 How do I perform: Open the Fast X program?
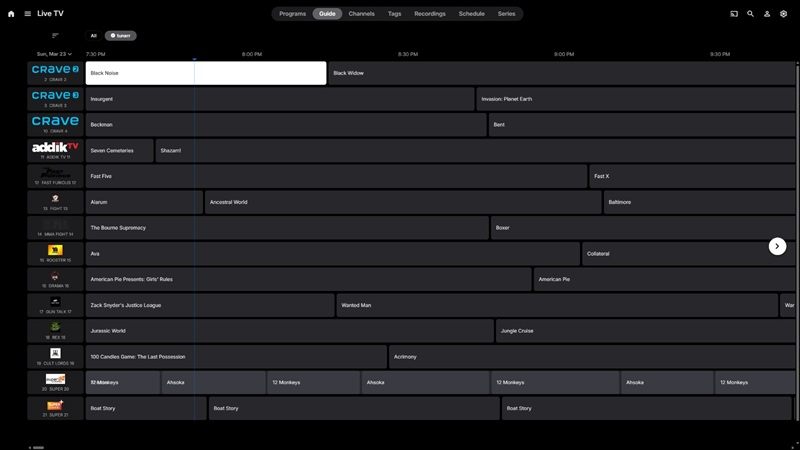point(692,176)
